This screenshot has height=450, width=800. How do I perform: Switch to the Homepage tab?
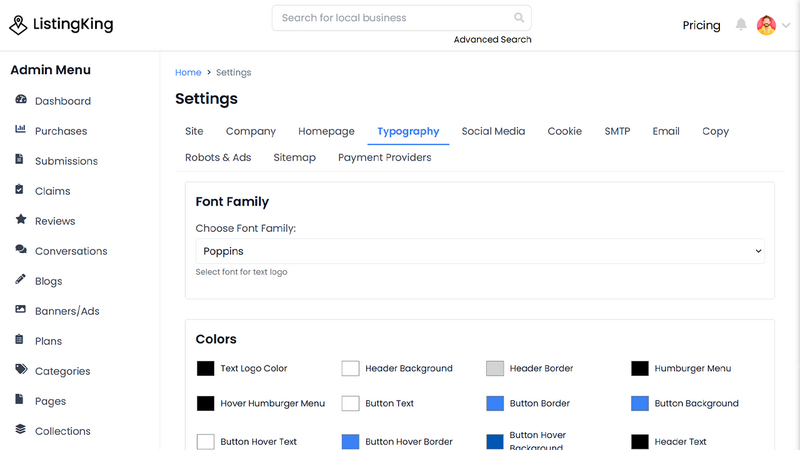tap(326, 131)
